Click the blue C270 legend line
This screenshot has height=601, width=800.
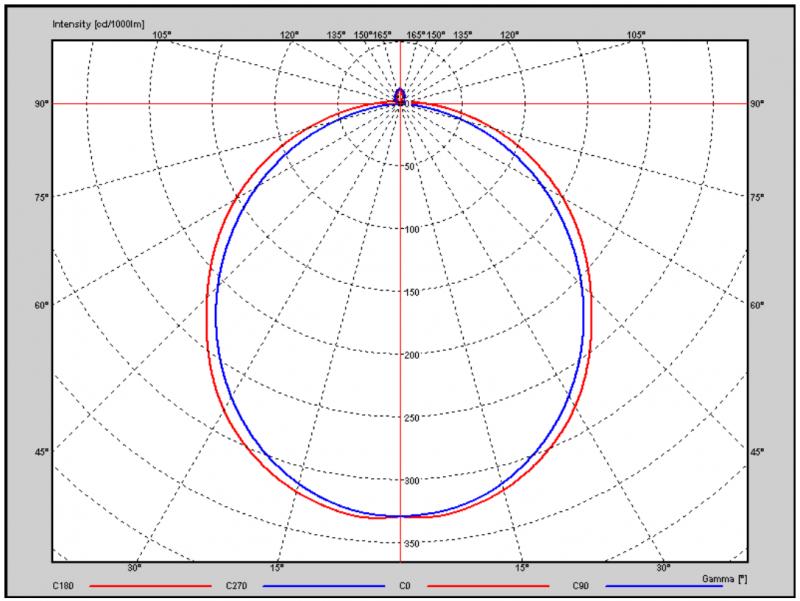[324, 586]
